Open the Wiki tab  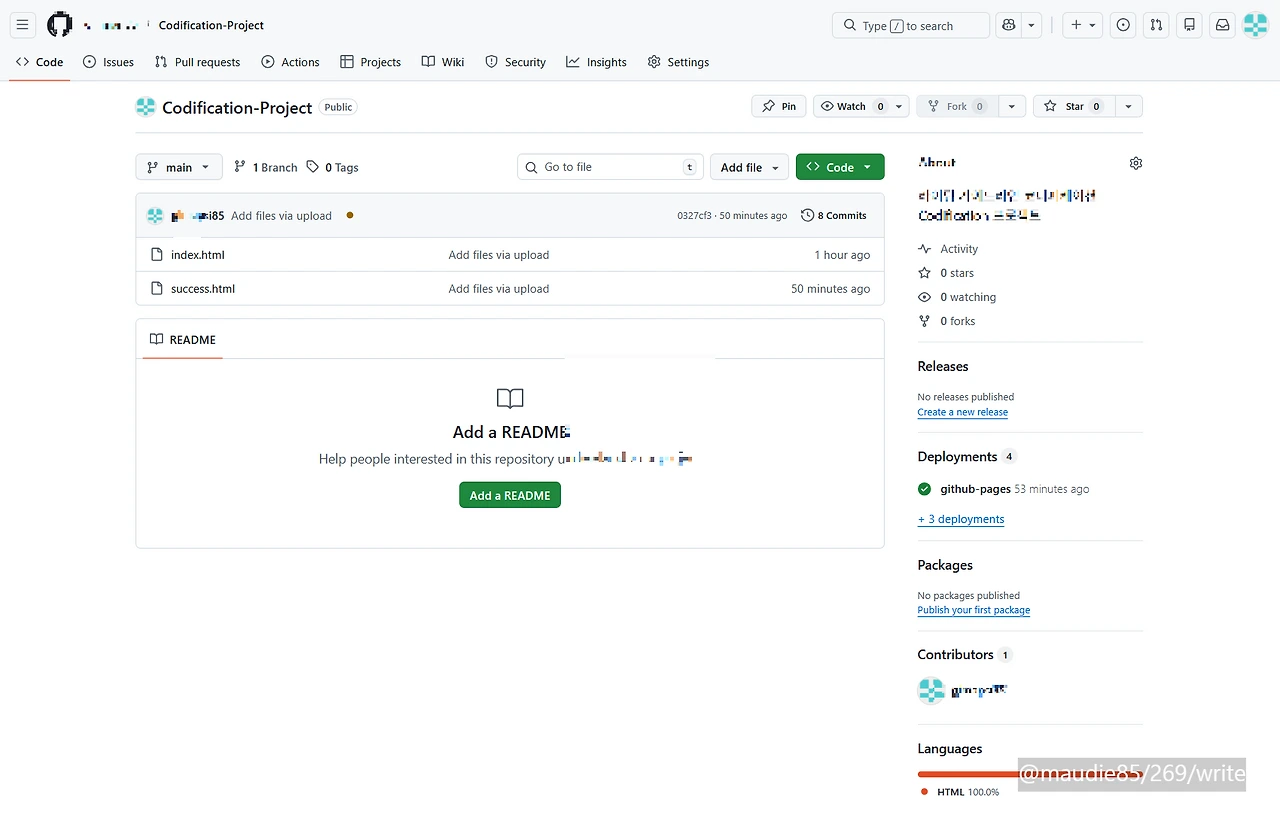pyautogui.click(x=443, y=62)
